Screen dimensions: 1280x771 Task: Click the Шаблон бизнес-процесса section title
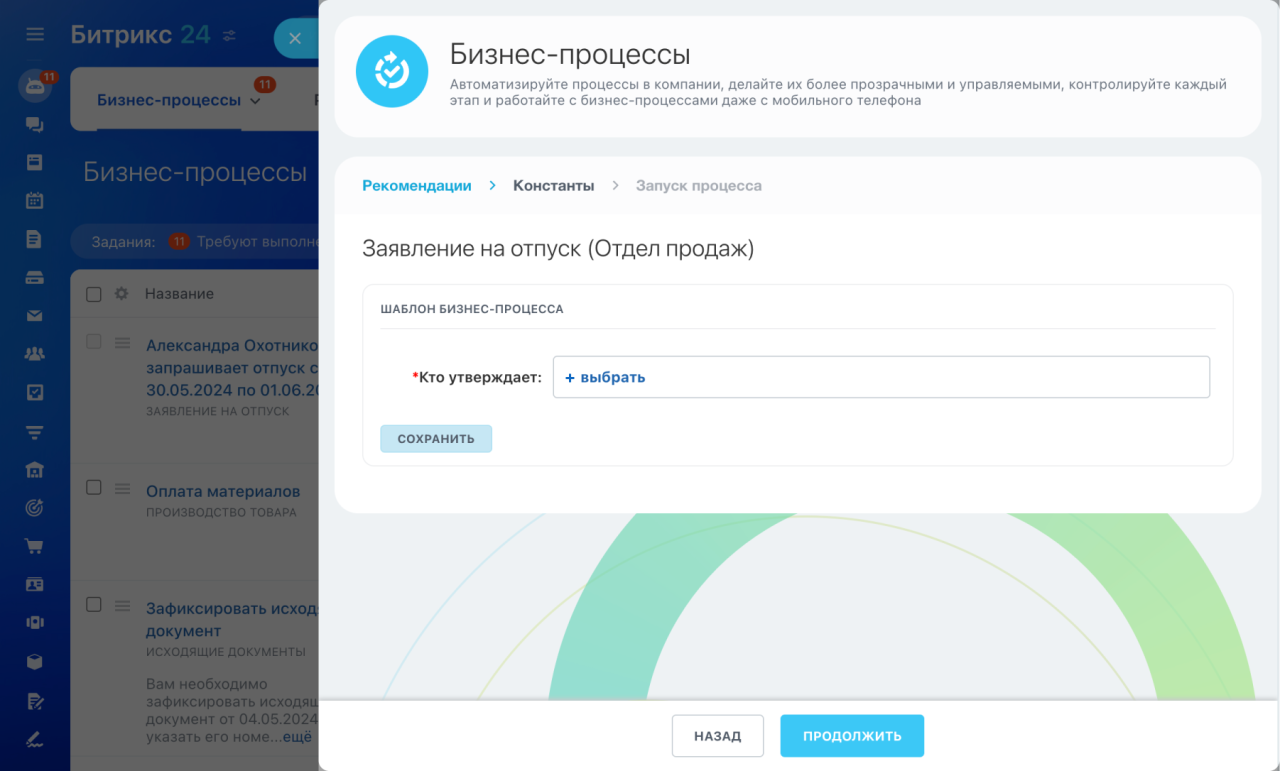pos(472,309)
